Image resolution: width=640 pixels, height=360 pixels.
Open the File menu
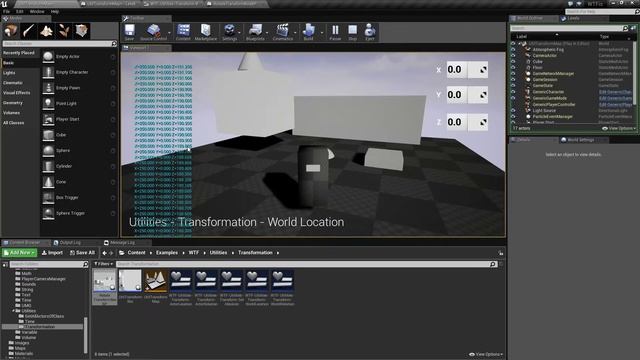click(x=7, y=12)
